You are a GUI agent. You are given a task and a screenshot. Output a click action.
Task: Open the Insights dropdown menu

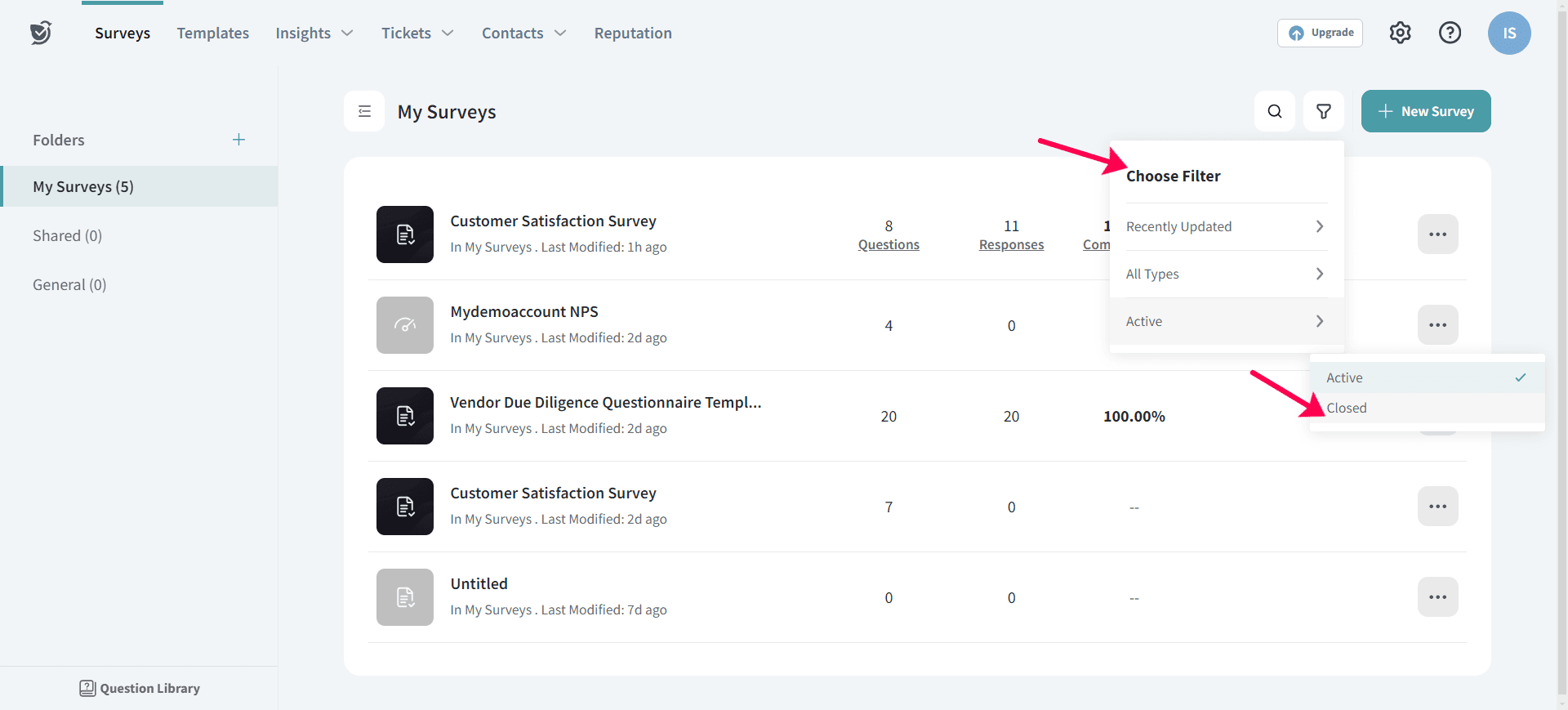tap(314, 33)
